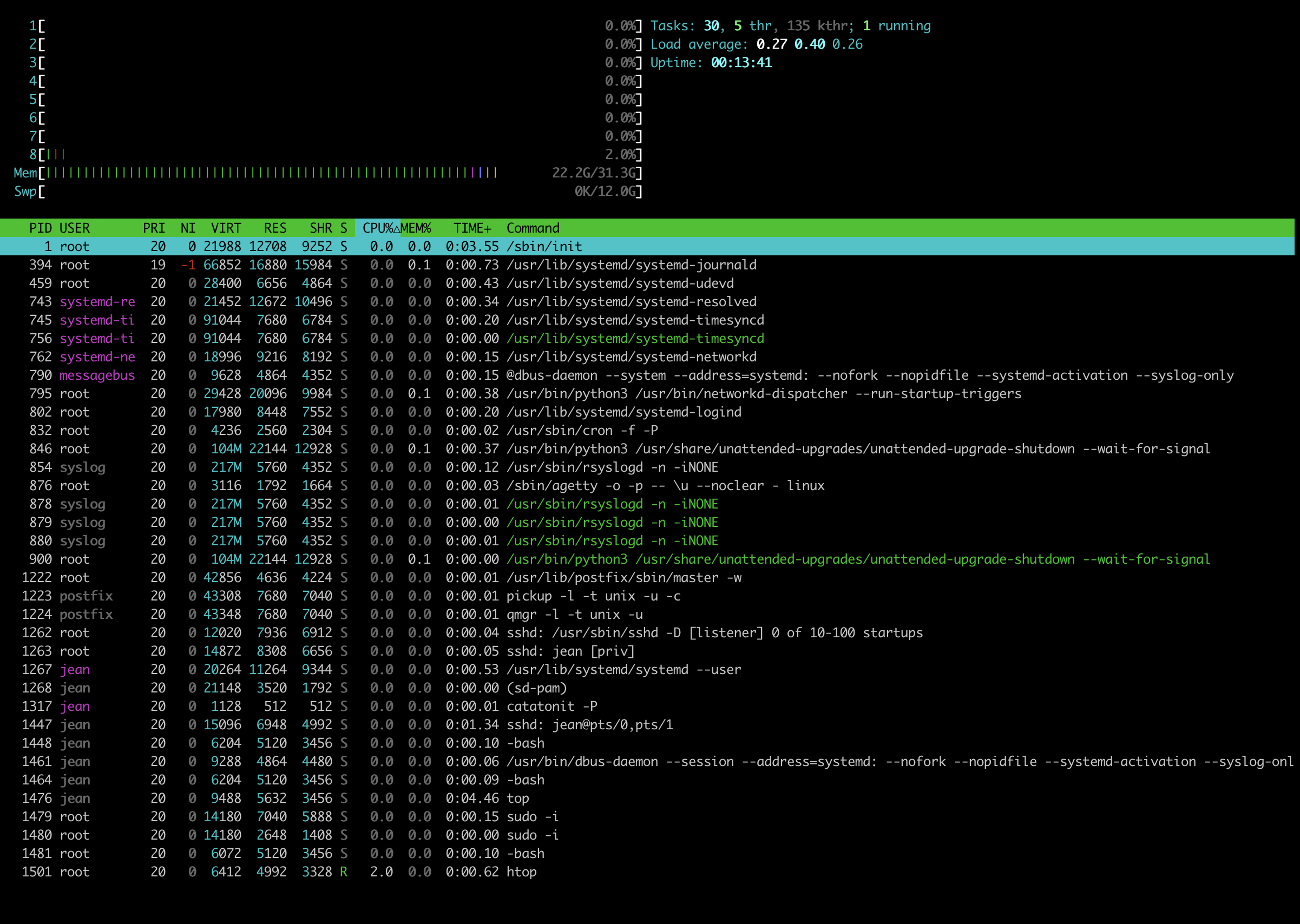1300x924 pixels.
Task: Select the sshd: jean@pts/0,pts/1 row
Action: 647,725
